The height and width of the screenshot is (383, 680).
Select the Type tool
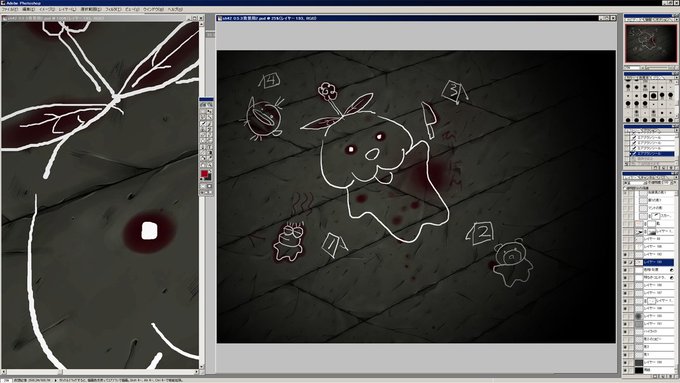209,147
